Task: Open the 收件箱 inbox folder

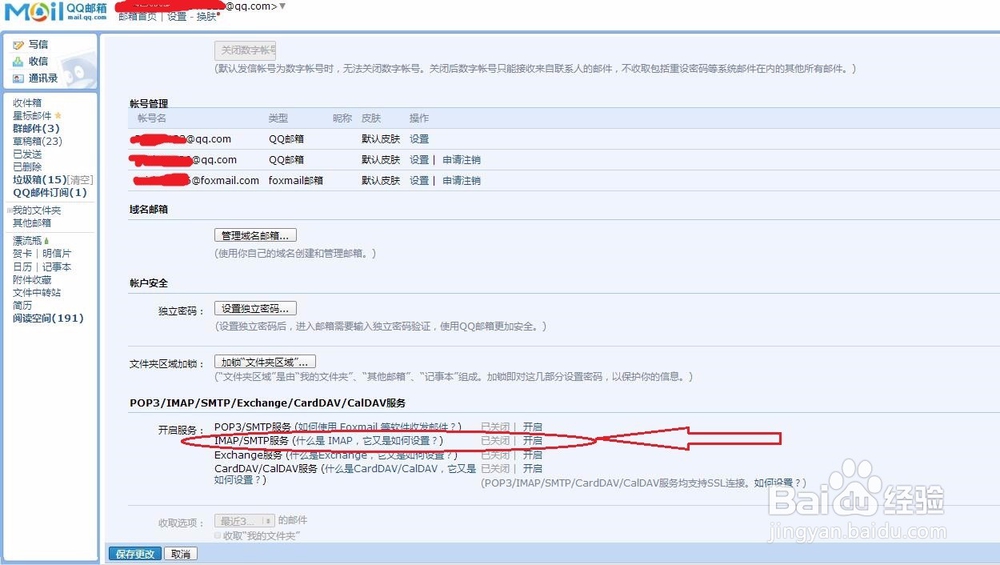Action: click(27, 103)
